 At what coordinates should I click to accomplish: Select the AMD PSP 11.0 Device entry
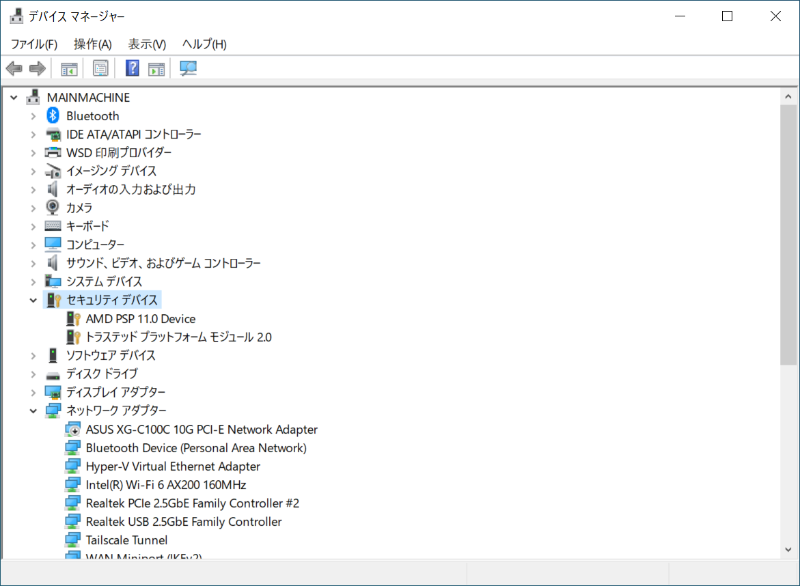pos(140,319)
